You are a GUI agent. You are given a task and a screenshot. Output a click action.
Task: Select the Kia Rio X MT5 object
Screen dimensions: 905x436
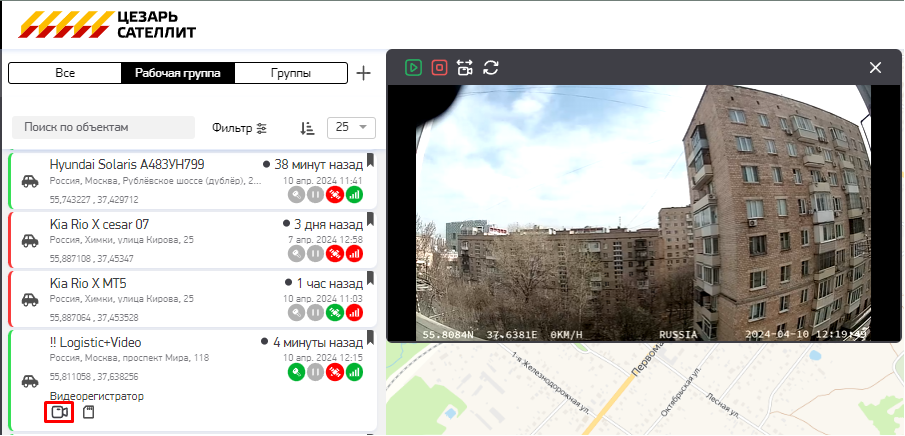(193, 299)
